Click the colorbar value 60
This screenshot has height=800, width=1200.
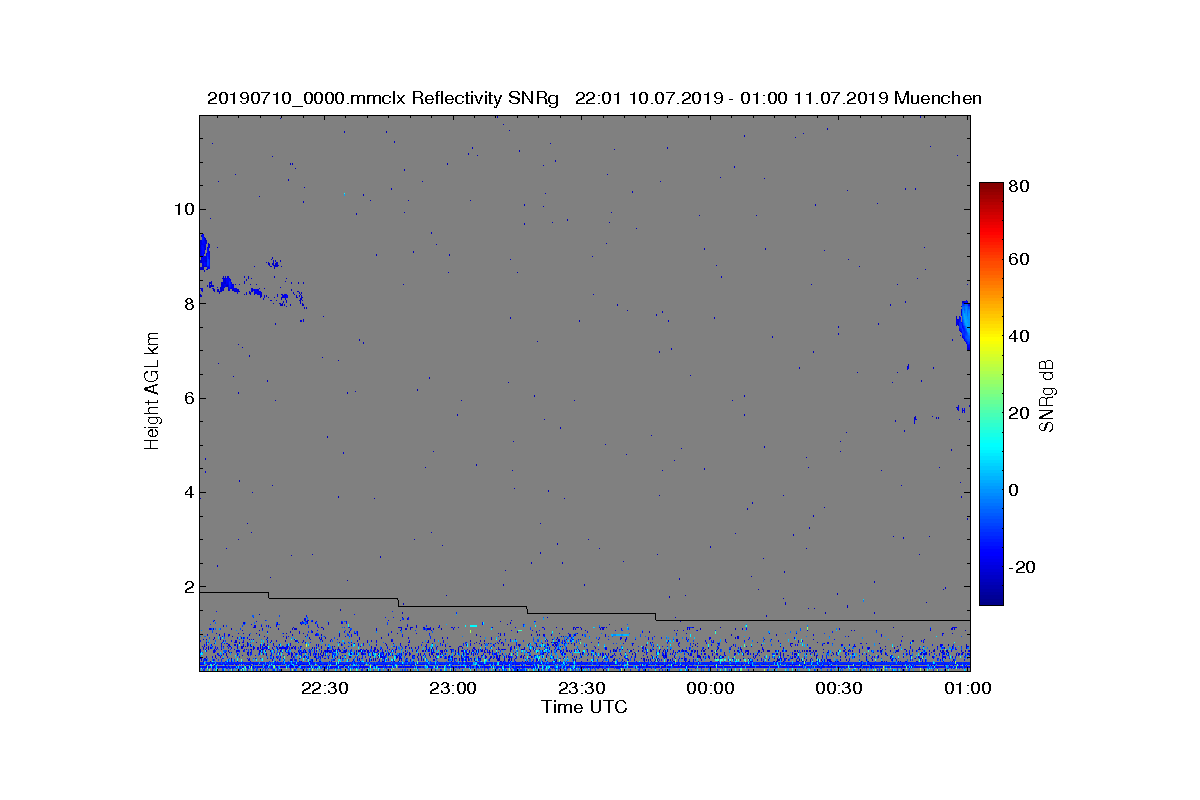(x=1020, y=260)
